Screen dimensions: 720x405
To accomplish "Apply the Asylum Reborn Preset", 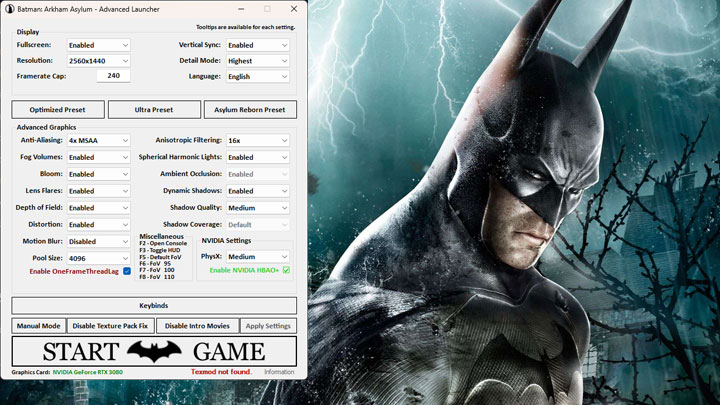I will pos(250,110).
